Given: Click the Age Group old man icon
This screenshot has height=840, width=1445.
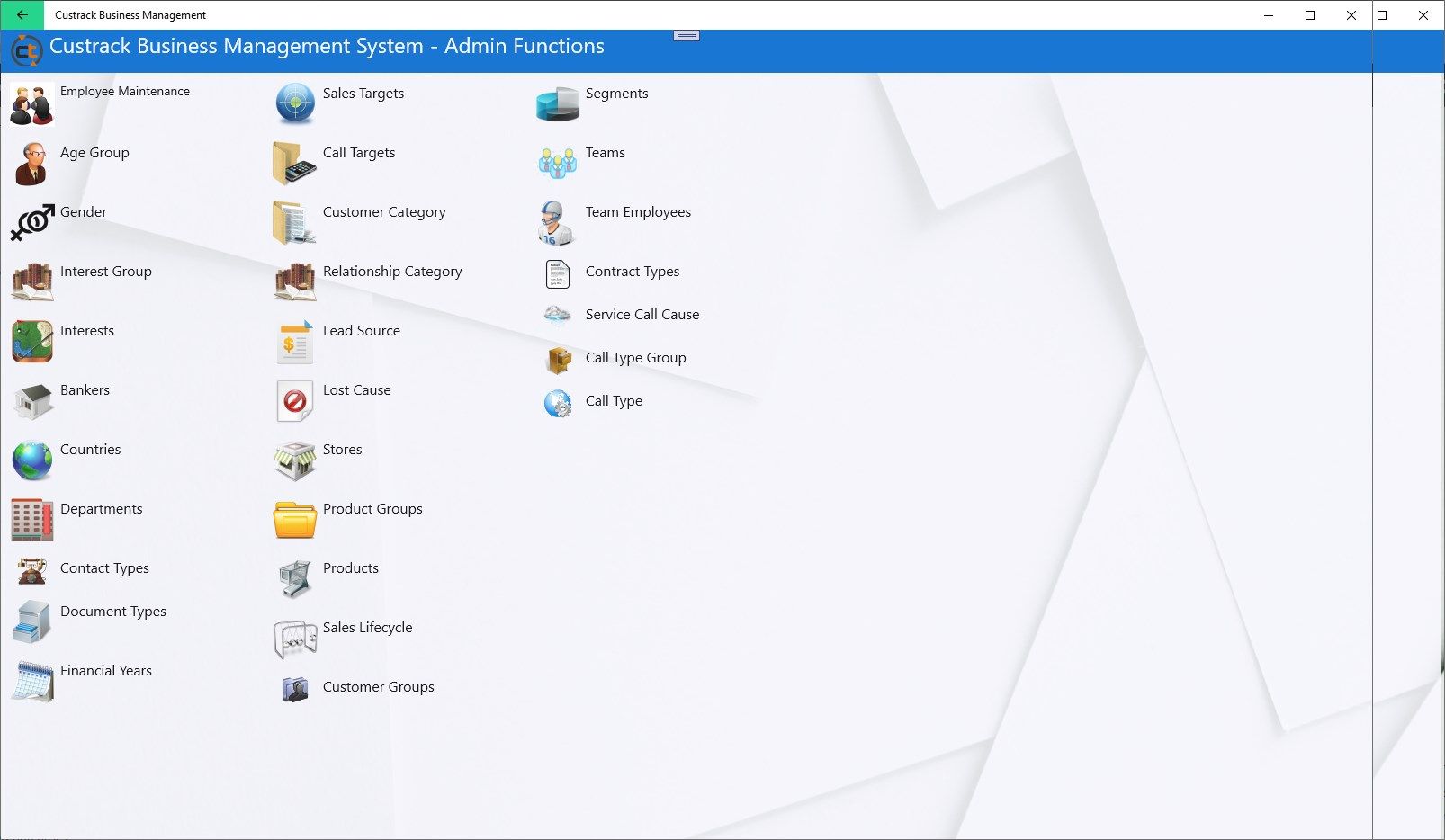Looking at the screenshot, I should click(32, 164).
